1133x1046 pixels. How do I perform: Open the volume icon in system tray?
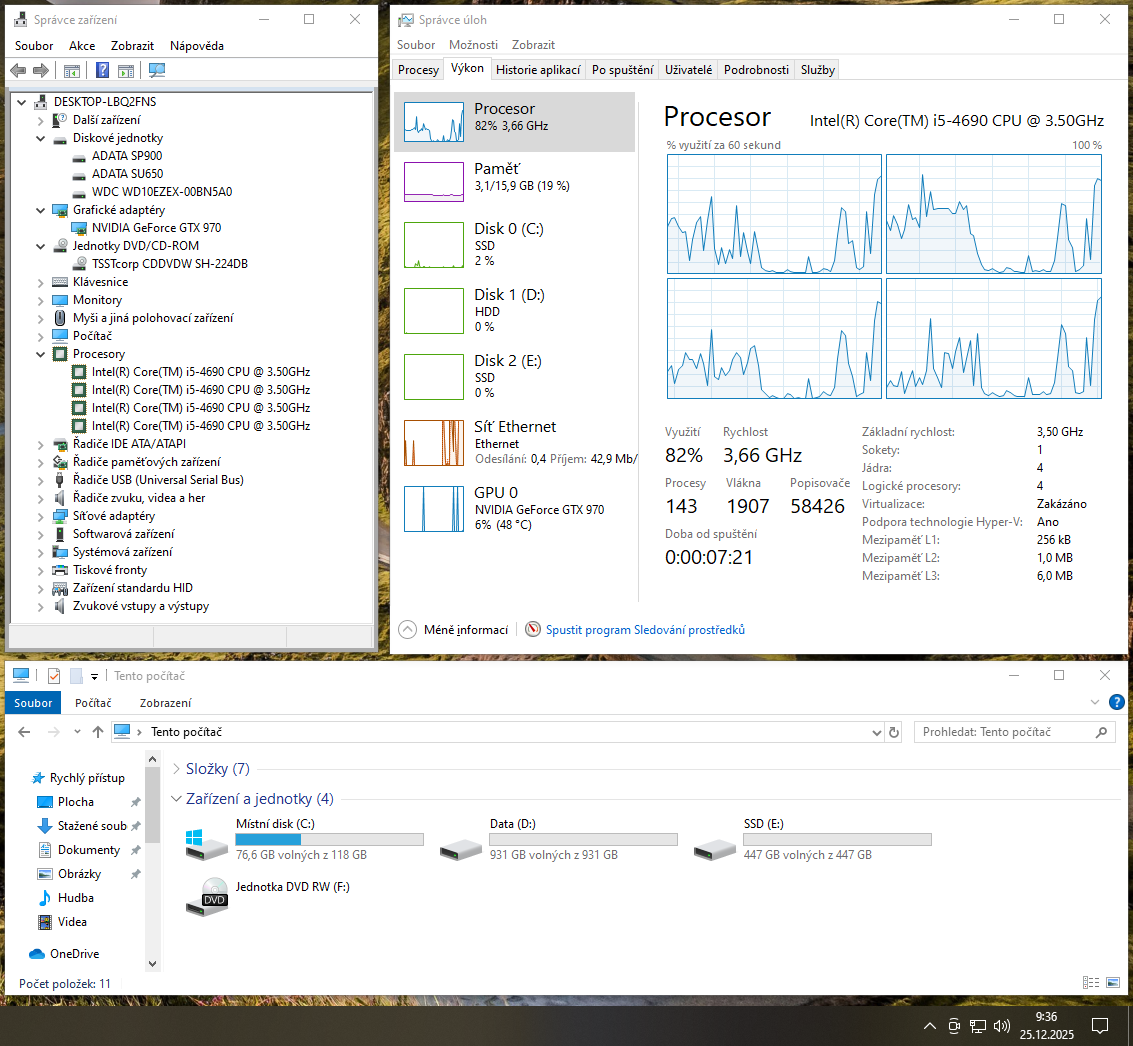(1002, 1026)
